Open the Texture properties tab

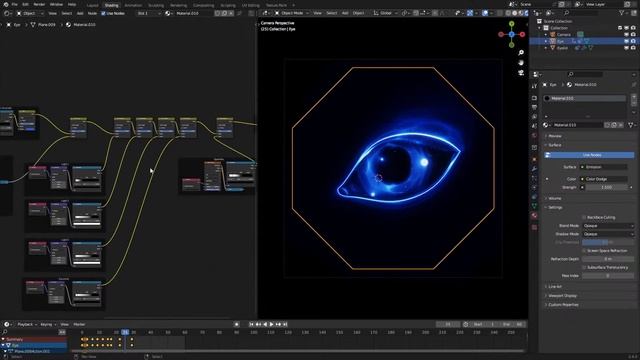click(534, 227)
